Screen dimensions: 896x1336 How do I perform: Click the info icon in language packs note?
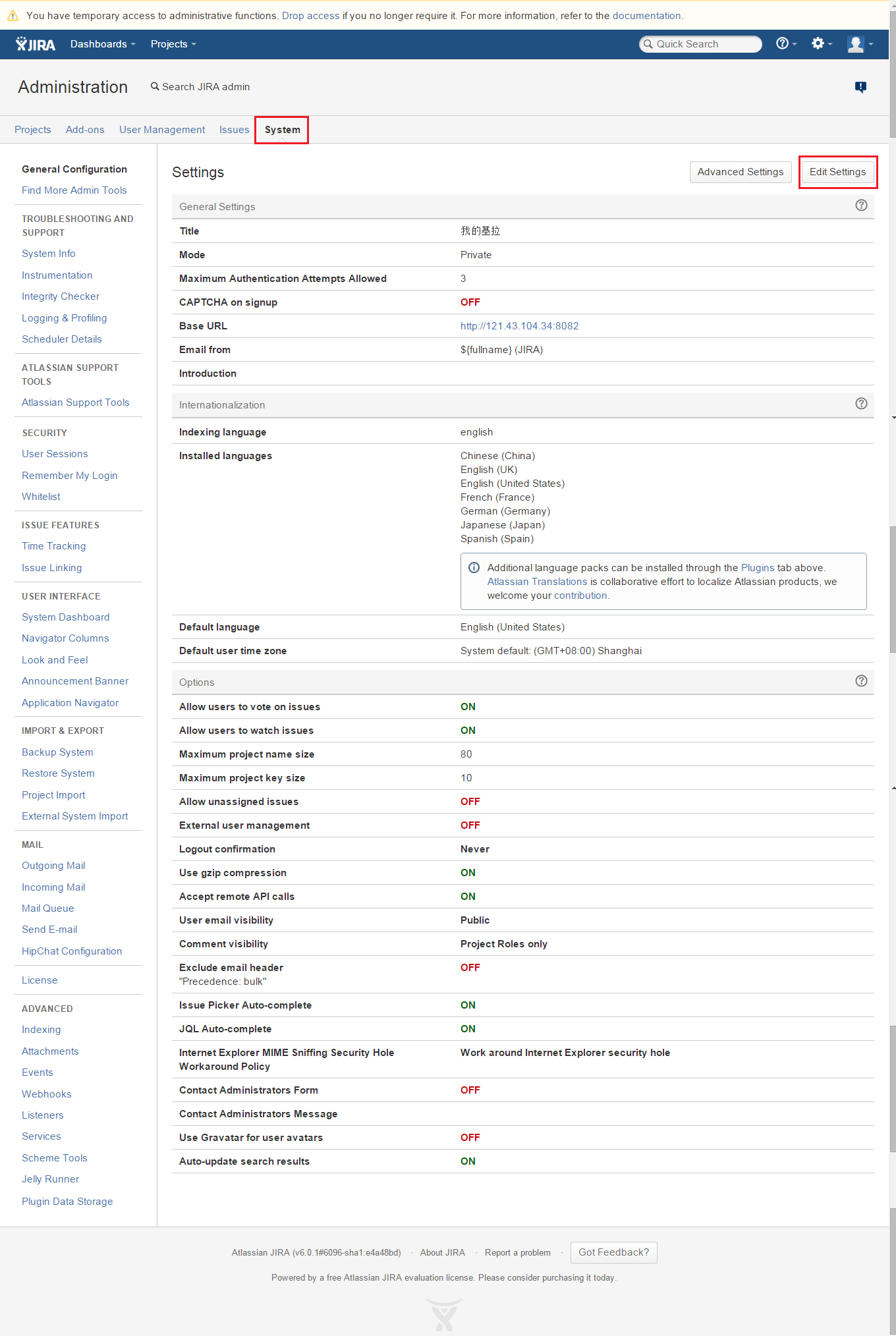[x=474, y=567]
